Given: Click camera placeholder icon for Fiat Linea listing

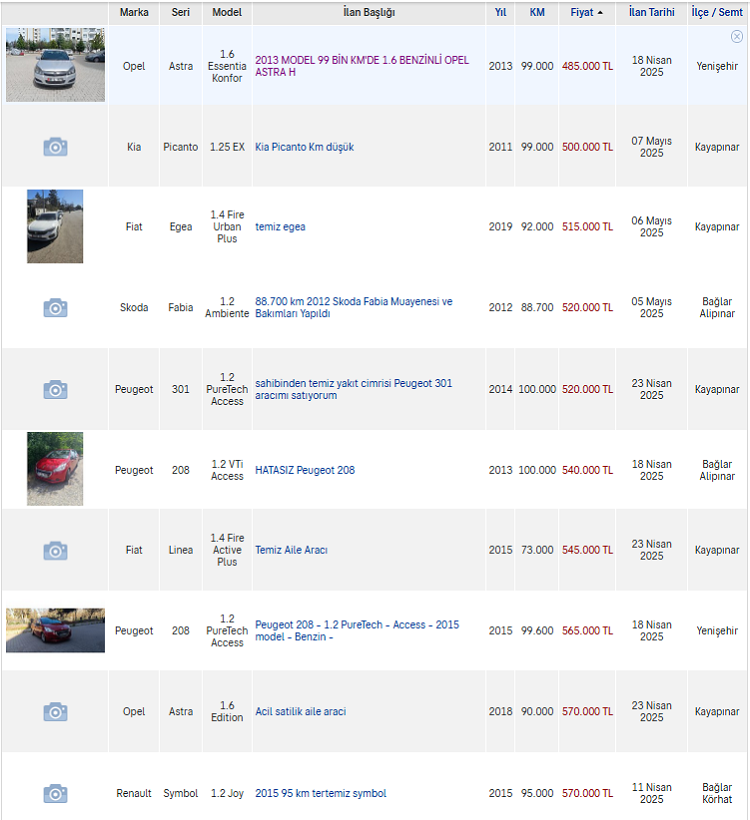Looking at the screenshot, I should [55, 551].
